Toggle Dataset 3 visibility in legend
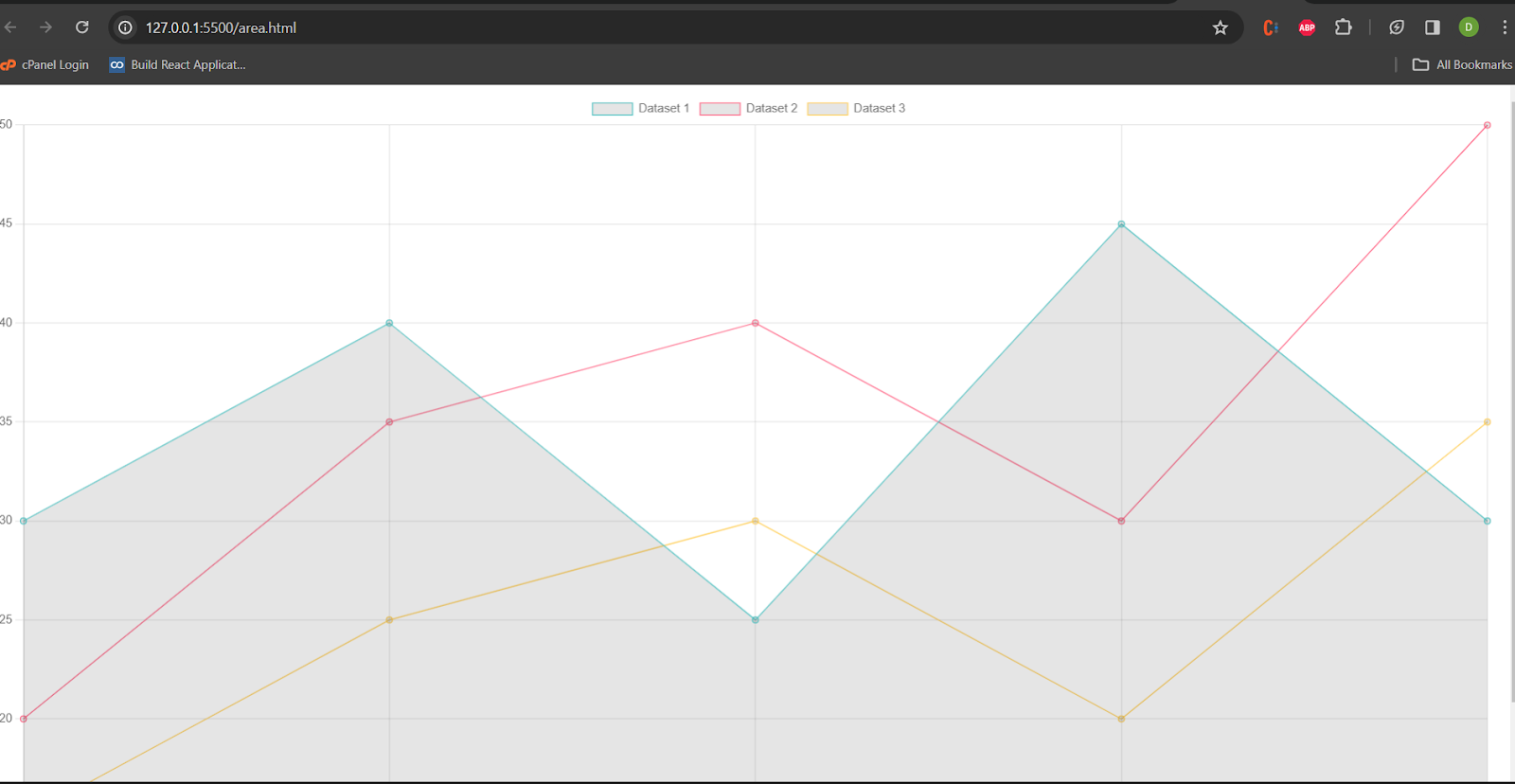 pos(856,109)
